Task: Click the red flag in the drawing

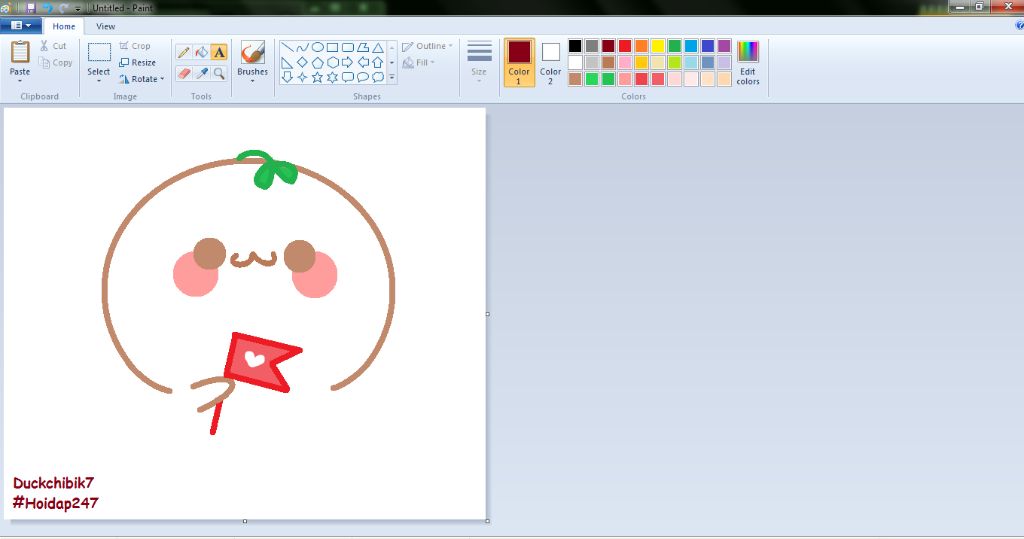Action: pyautogui.click(x=261, y=361)
